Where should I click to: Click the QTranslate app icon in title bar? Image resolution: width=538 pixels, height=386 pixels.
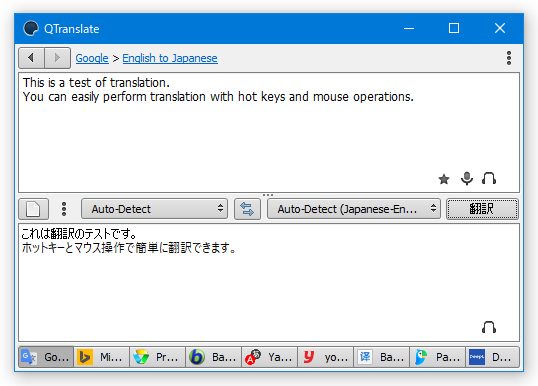[x=31, y=28]
